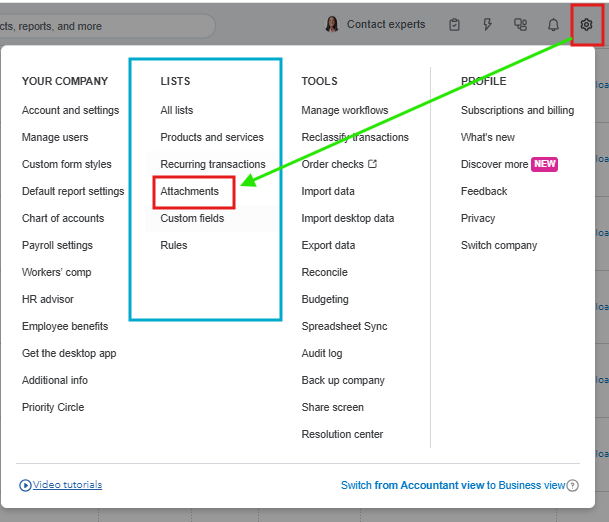
Task: Open Feedback
Action: [x=484, y=191]
